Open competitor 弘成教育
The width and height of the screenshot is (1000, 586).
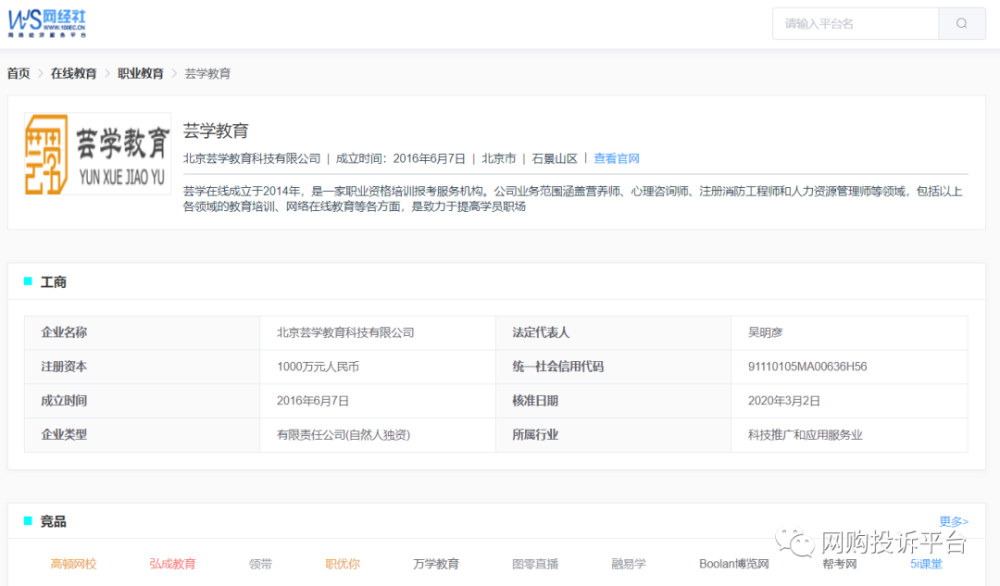[172, 564]
